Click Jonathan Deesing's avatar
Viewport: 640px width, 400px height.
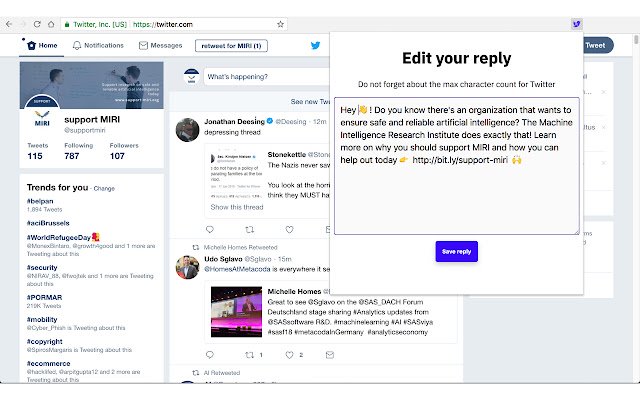click(x=187, y=130)
